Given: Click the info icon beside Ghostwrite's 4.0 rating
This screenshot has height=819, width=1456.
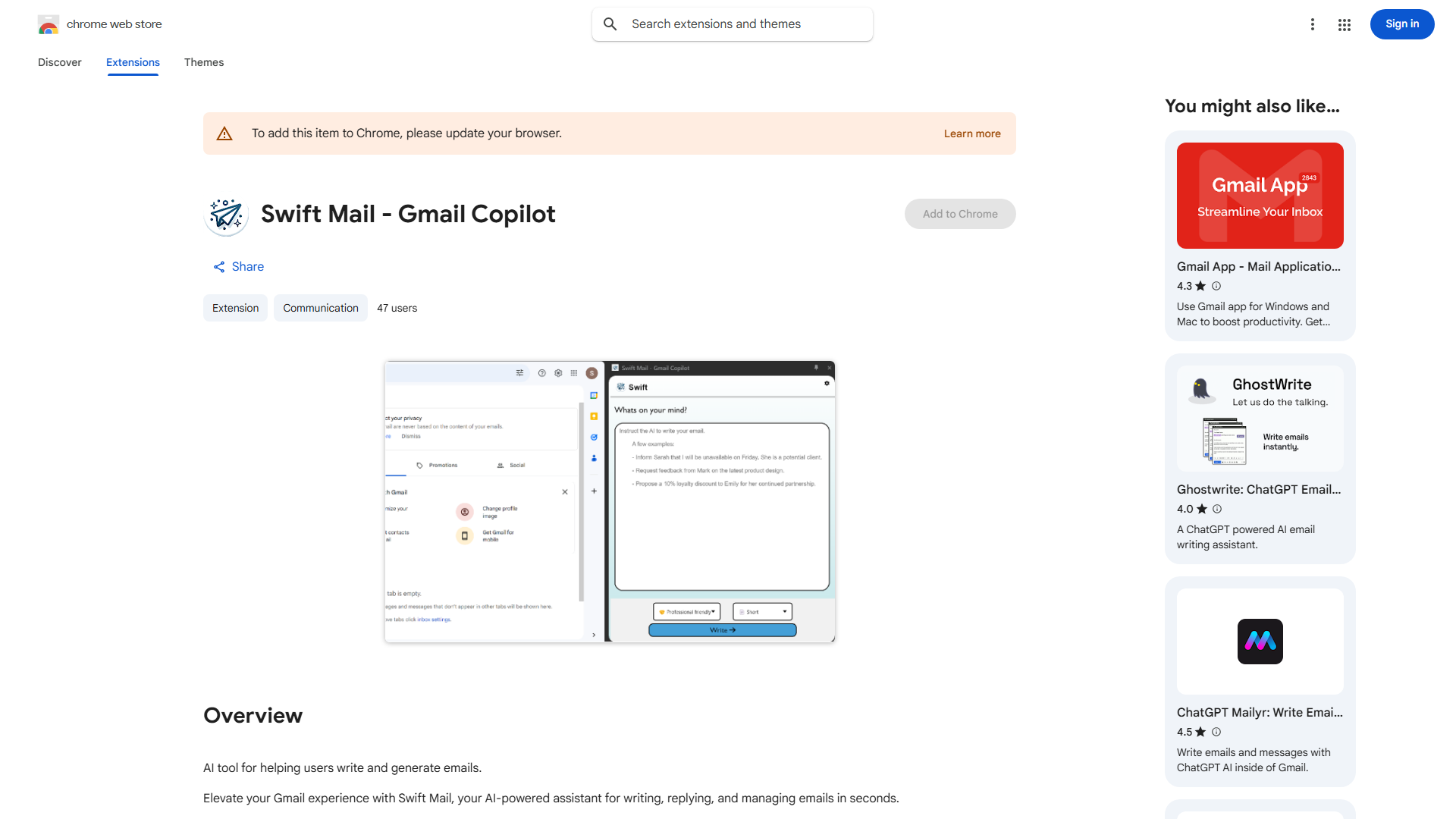Looking at the screenshot, I should (x=1216, y=509).
